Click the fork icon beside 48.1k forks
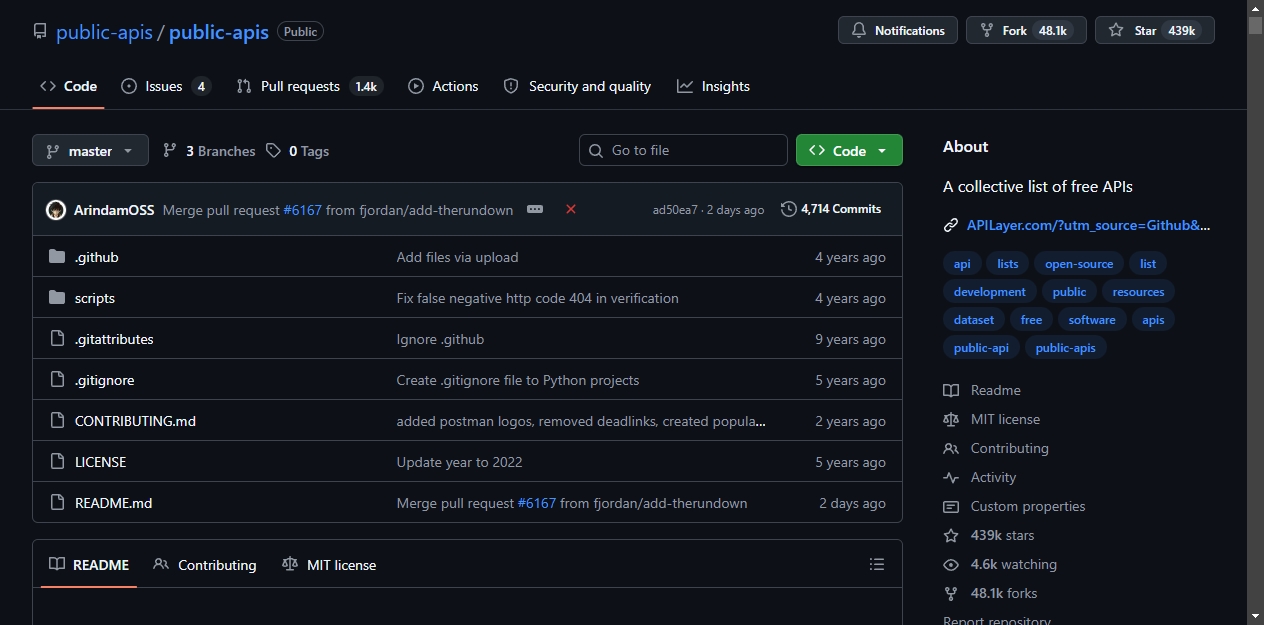Screen dimensions: 1264x625 951,593
